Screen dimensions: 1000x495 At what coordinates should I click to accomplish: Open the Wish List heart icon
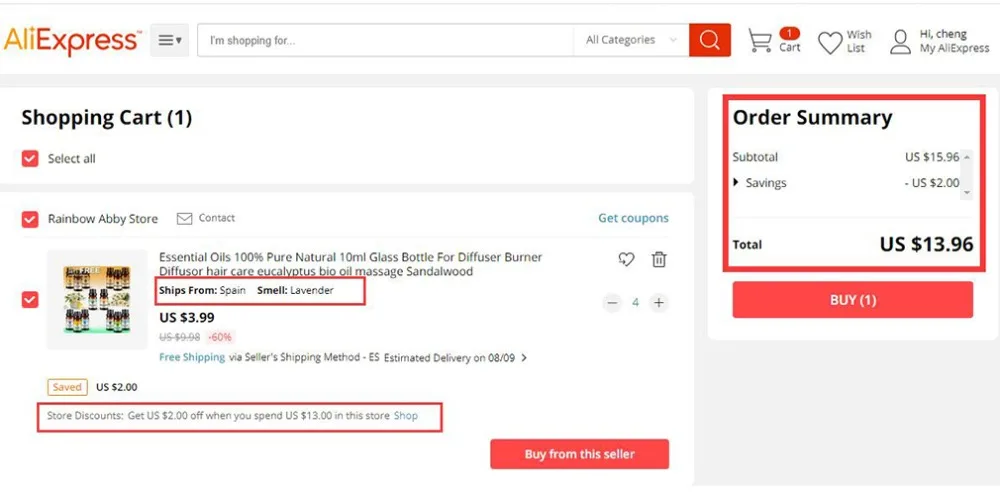click(830, 43)
